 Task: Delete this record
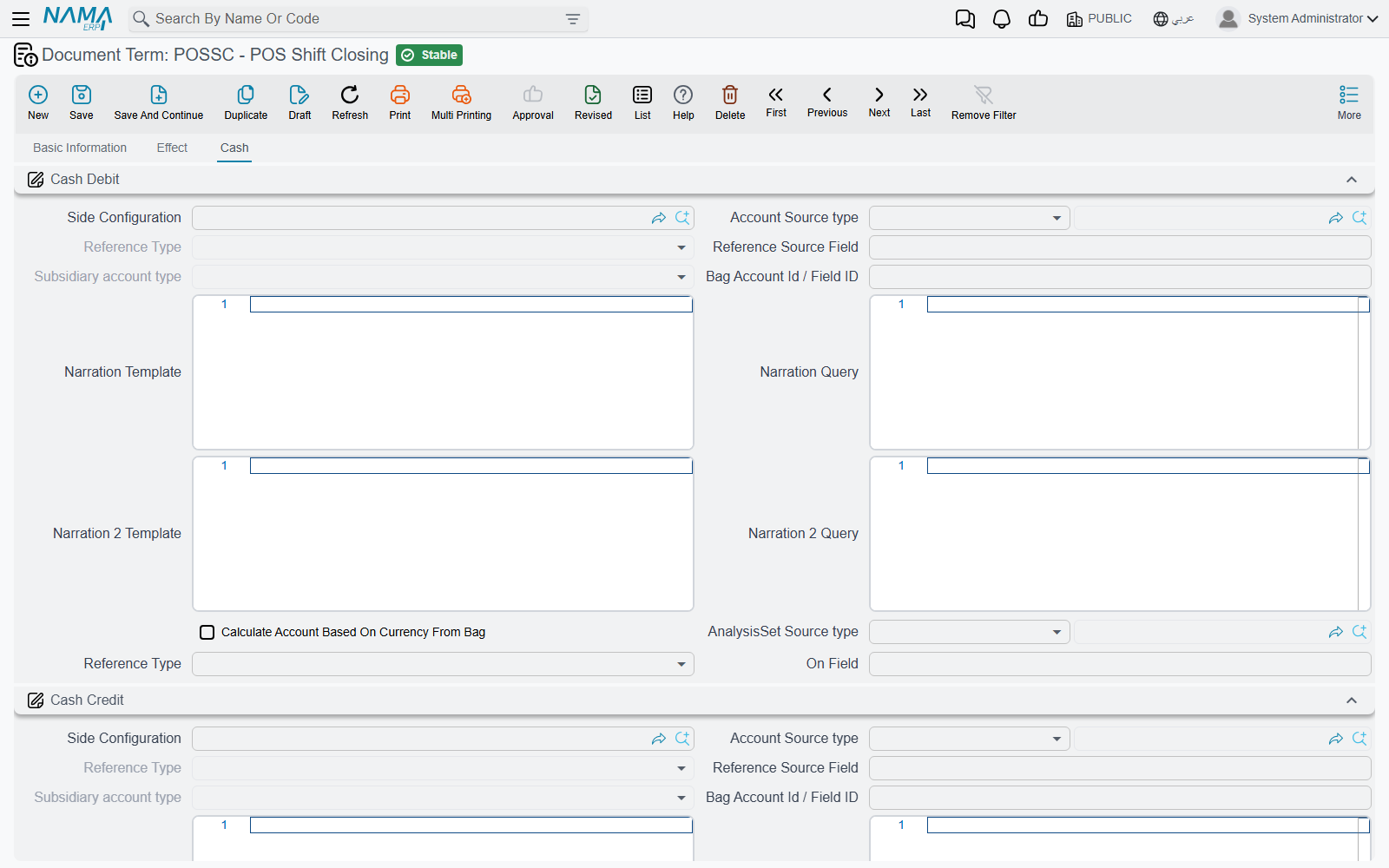click(x=730, y=102)
